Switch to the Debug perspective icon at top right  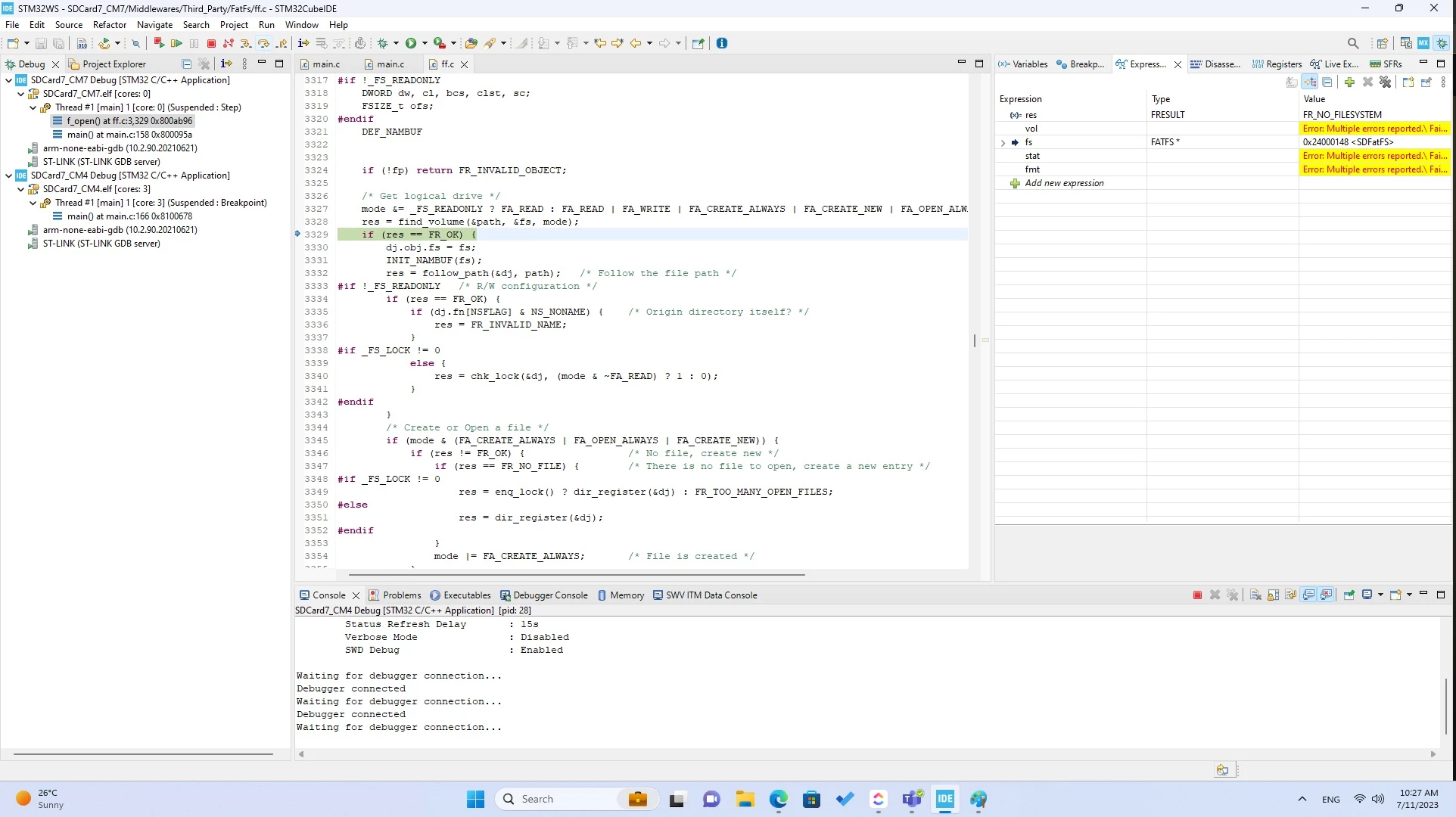pos(1442,43)
